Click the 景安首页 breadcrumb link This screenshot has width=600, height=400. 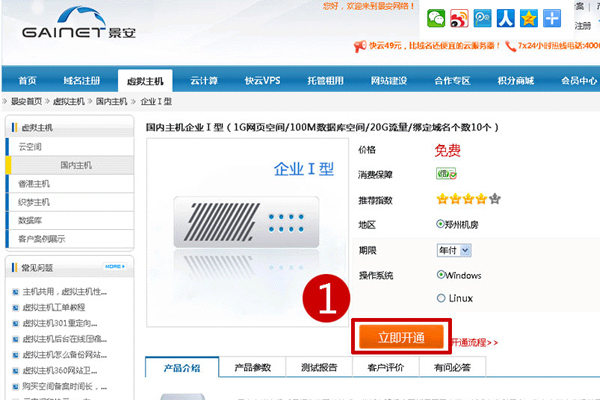[26, 101]
